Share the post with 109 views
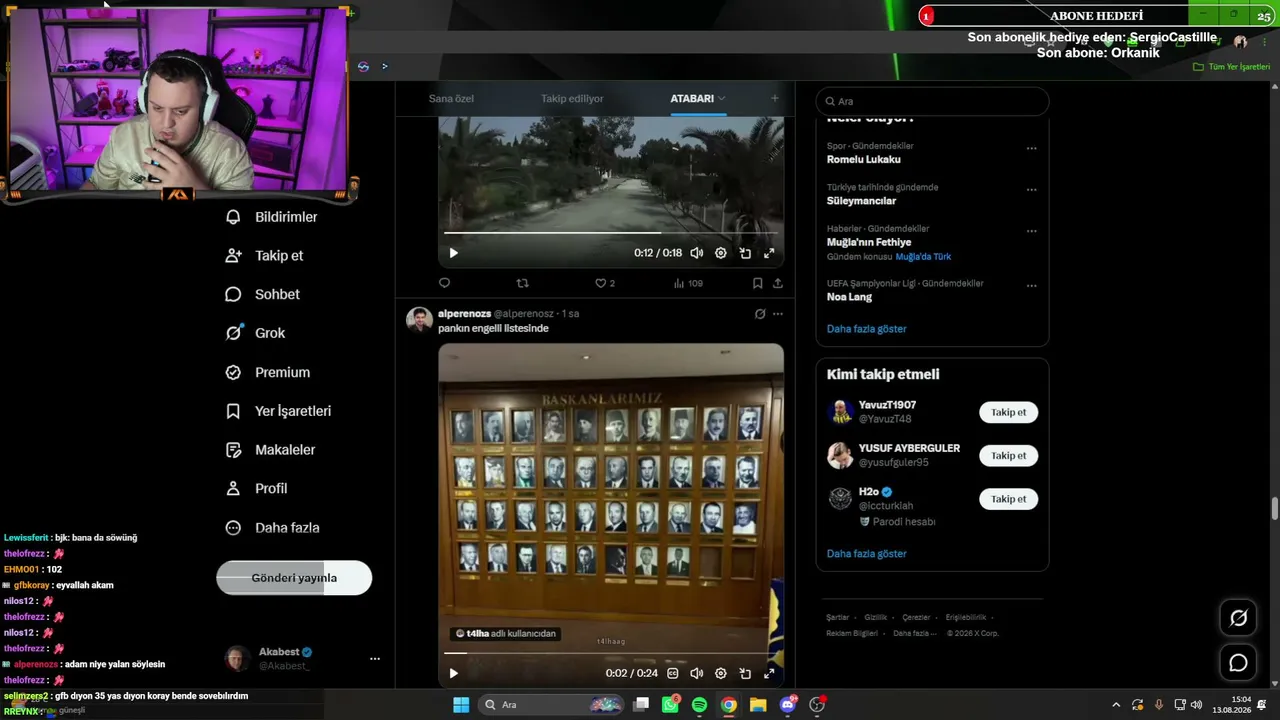Screen dimensions: 1280x720 (778, 283)
